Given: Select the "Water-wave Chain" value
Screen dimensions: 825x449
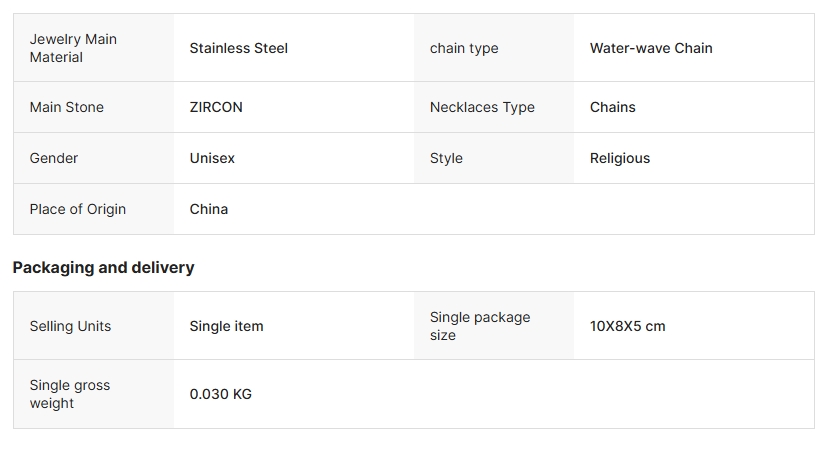Looking at the screenshot, I should 651,48.
